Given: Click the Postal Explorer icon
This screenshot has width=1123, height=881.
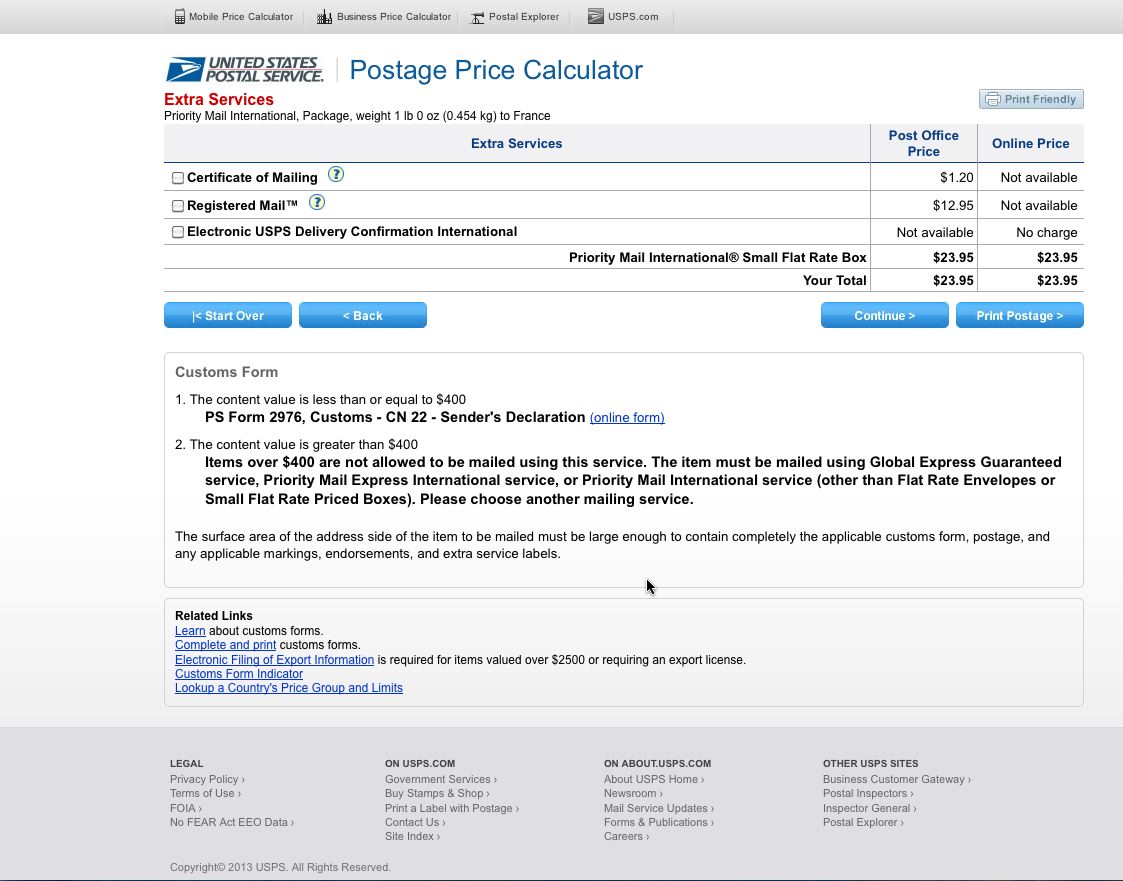Looking at the screenshot, I should coord(477,17).
